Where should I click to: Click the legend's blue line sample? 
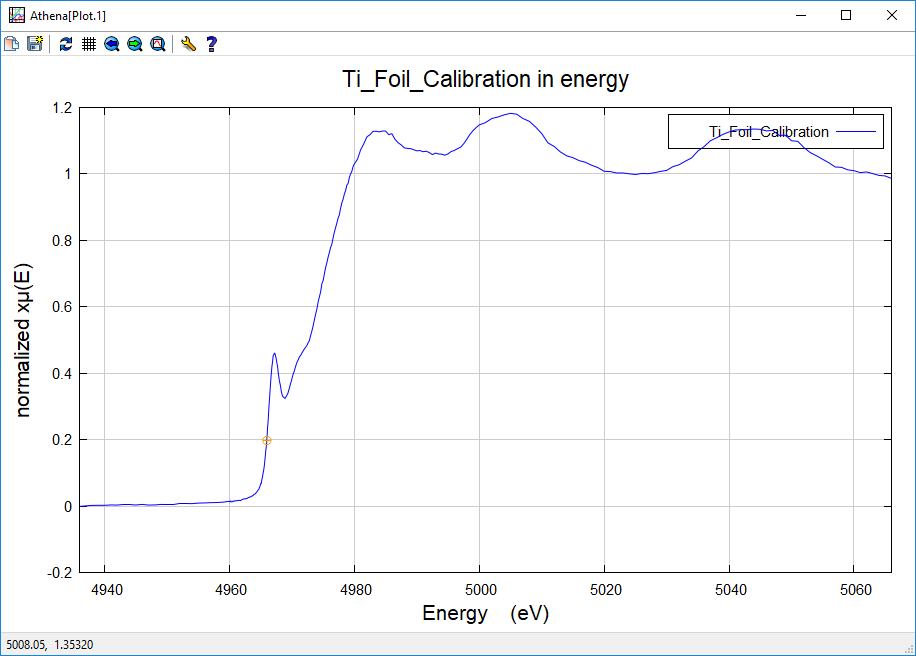pyautogui.click(x=855, y=132)
